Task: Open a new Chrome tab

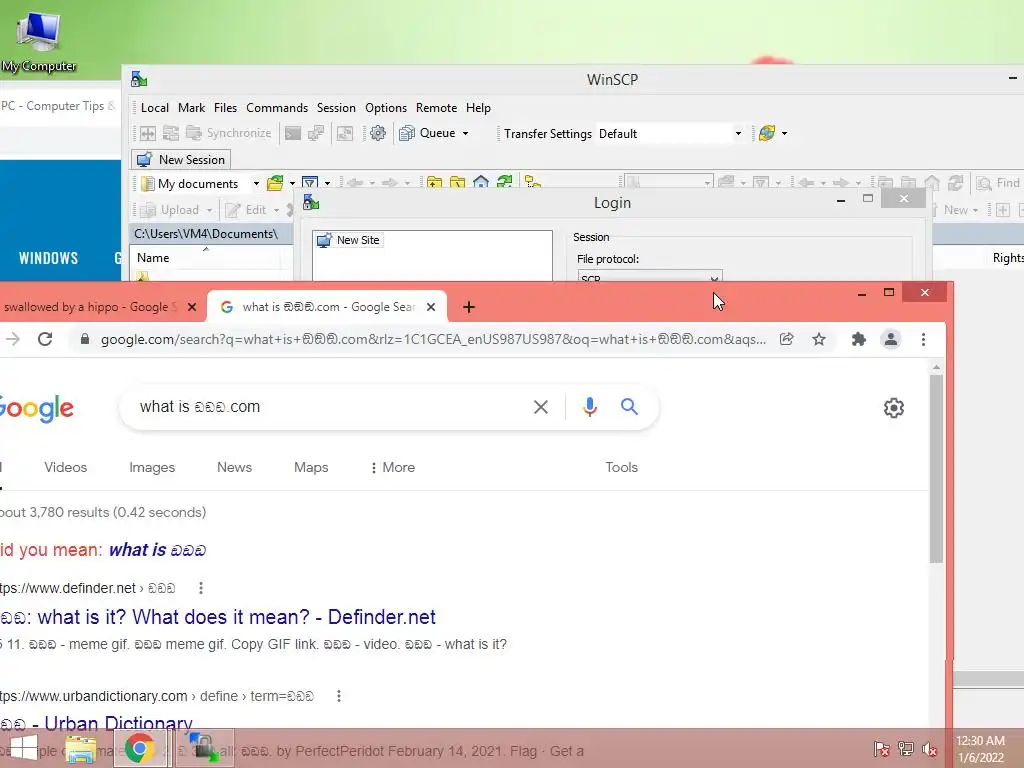Action: (469, 307)
